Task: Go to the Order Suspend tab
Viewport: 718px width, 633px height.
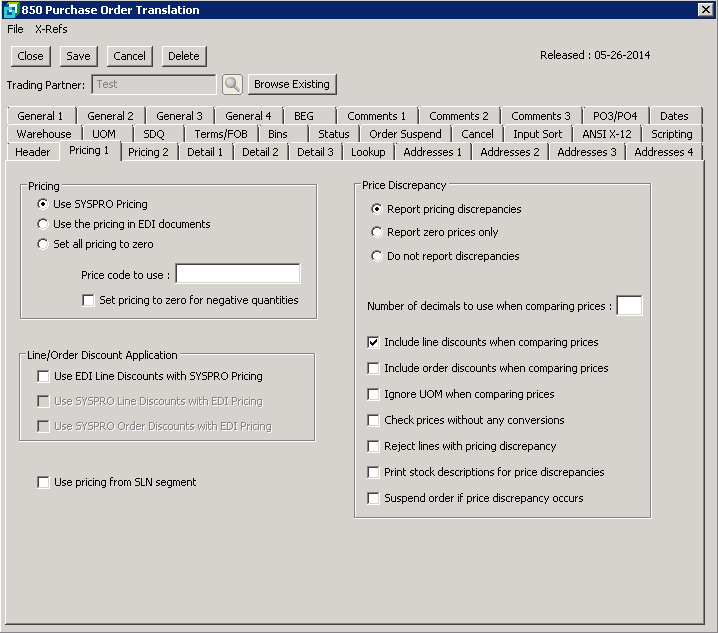Action: pos(405,134)
